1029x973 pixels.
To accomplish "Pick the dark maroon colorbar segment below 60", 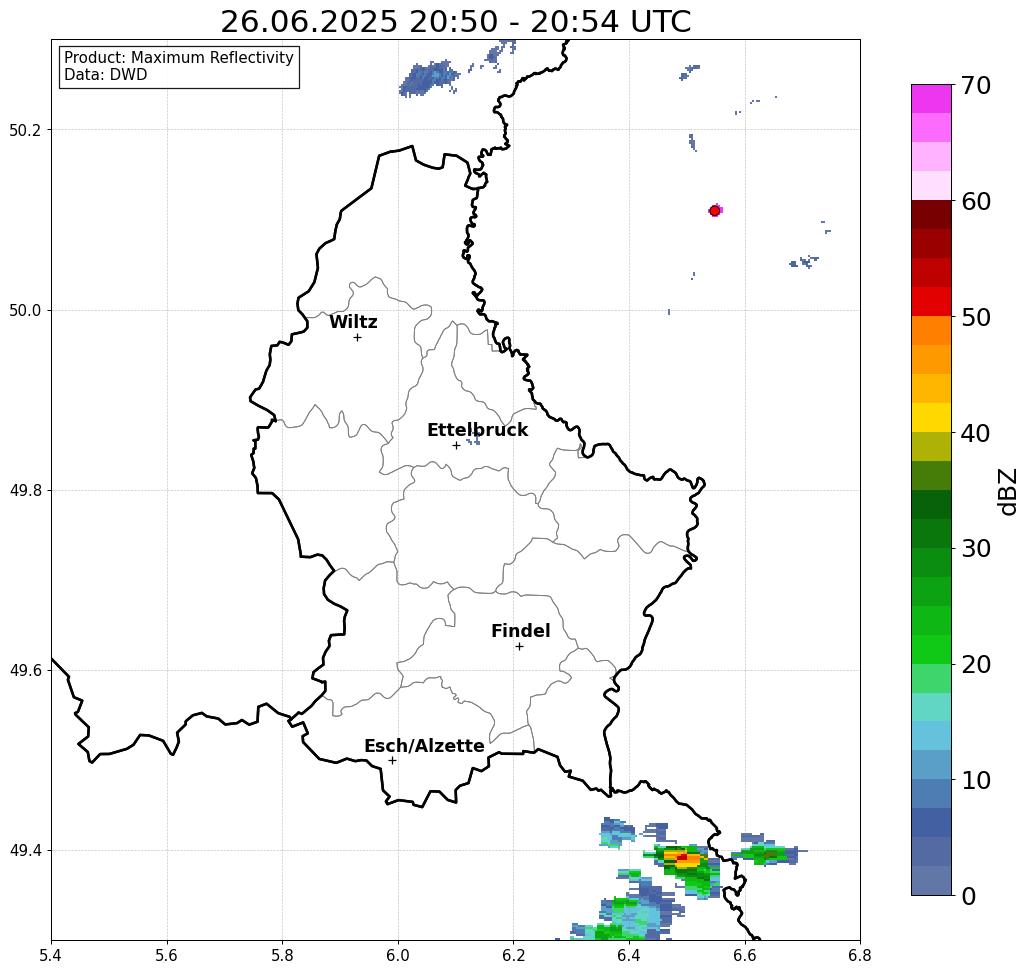I will (931, 215).
